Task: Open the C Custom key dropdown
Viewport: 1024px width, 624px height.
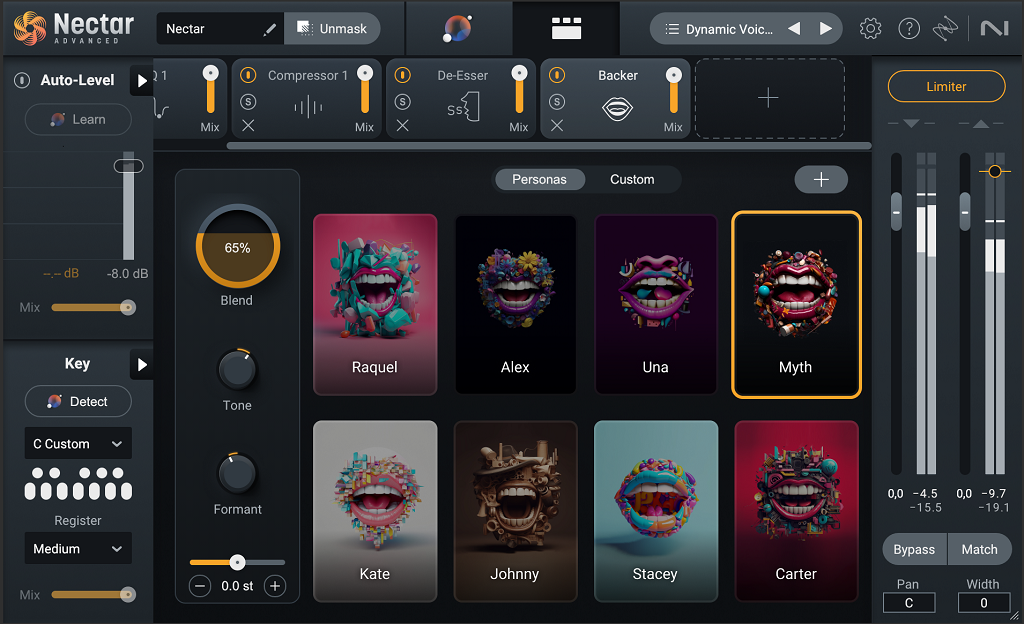Action: (78, 444)
